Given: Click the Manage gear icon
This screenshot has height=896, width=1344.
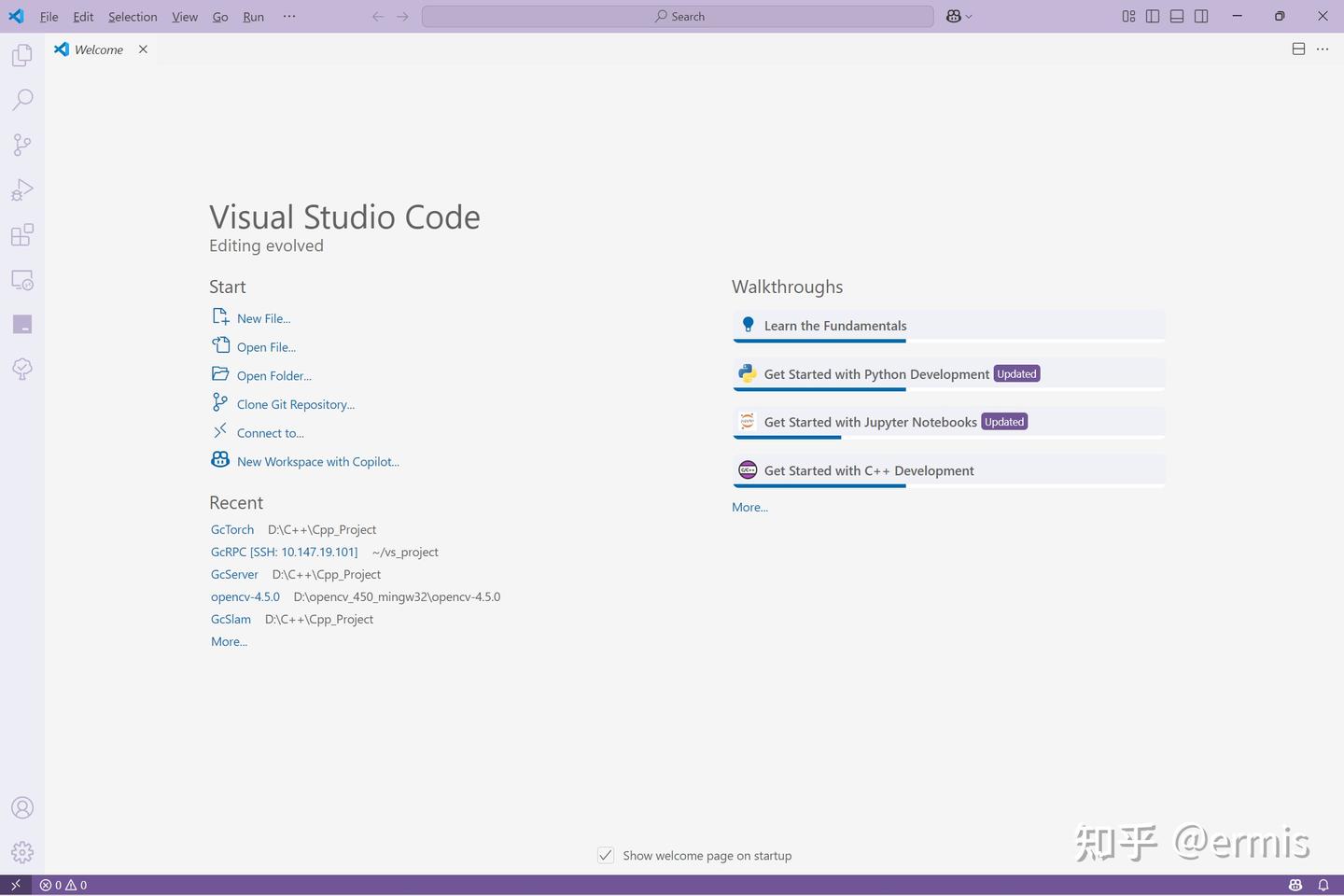Looking at the screenshot, I should tap(22, 852).
